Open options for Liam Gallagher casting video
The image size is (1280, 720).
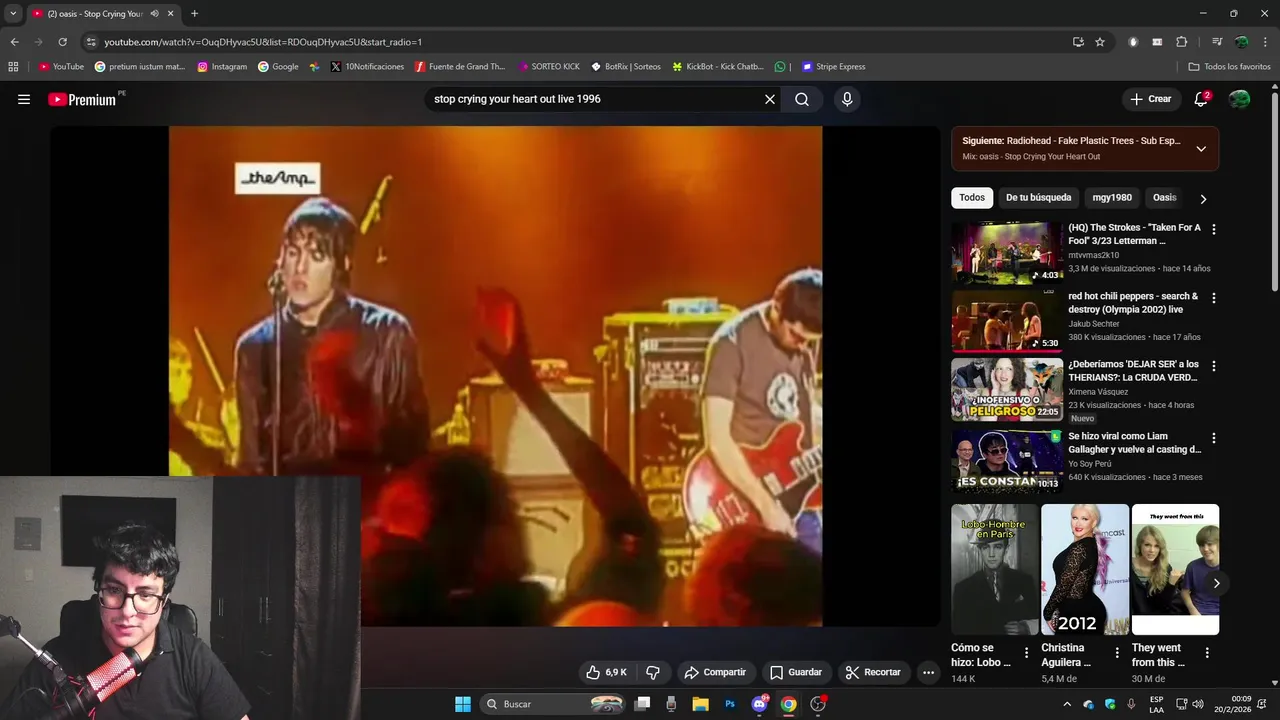[1213, 438]
